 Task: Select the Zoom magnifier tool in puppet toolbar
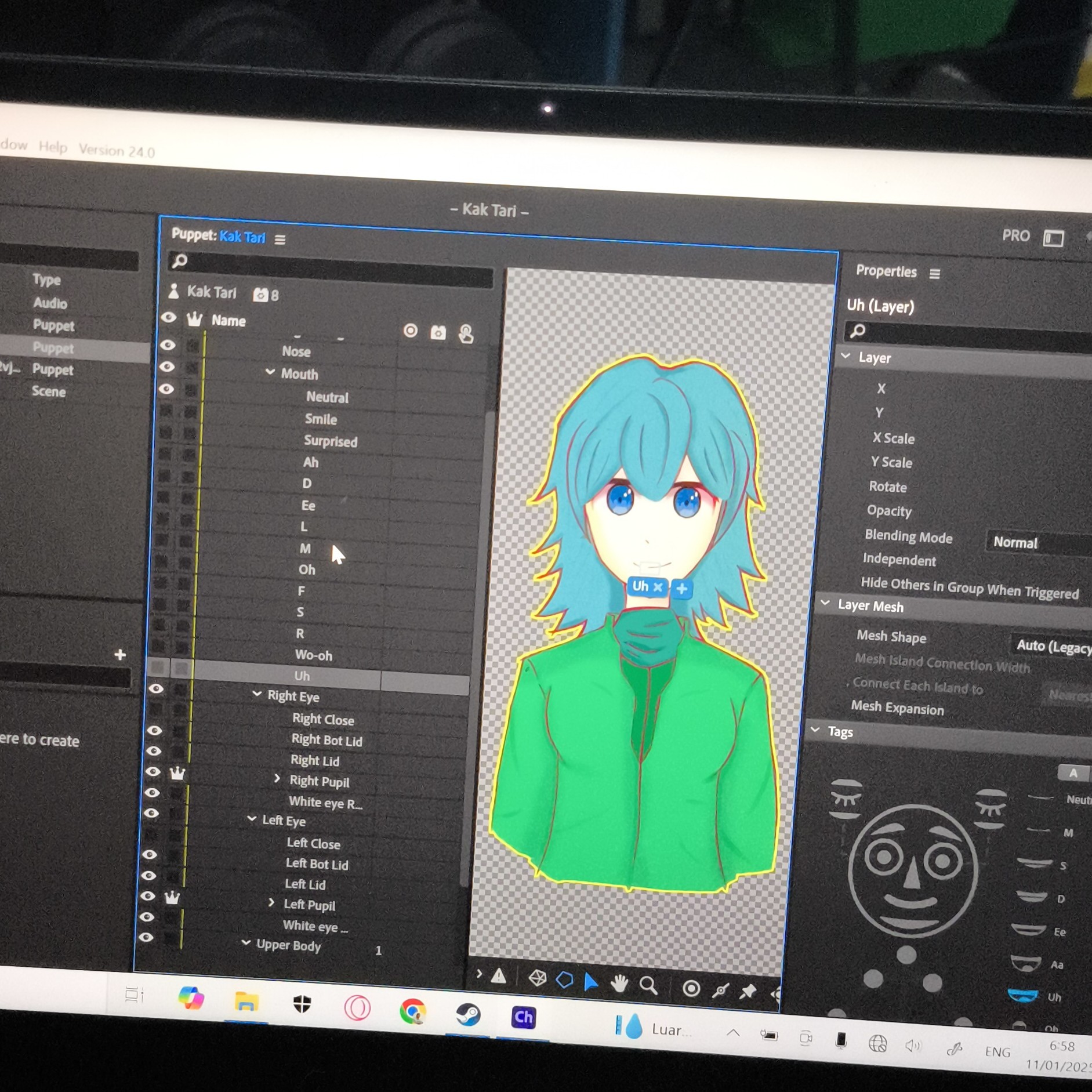pos(648,985)
